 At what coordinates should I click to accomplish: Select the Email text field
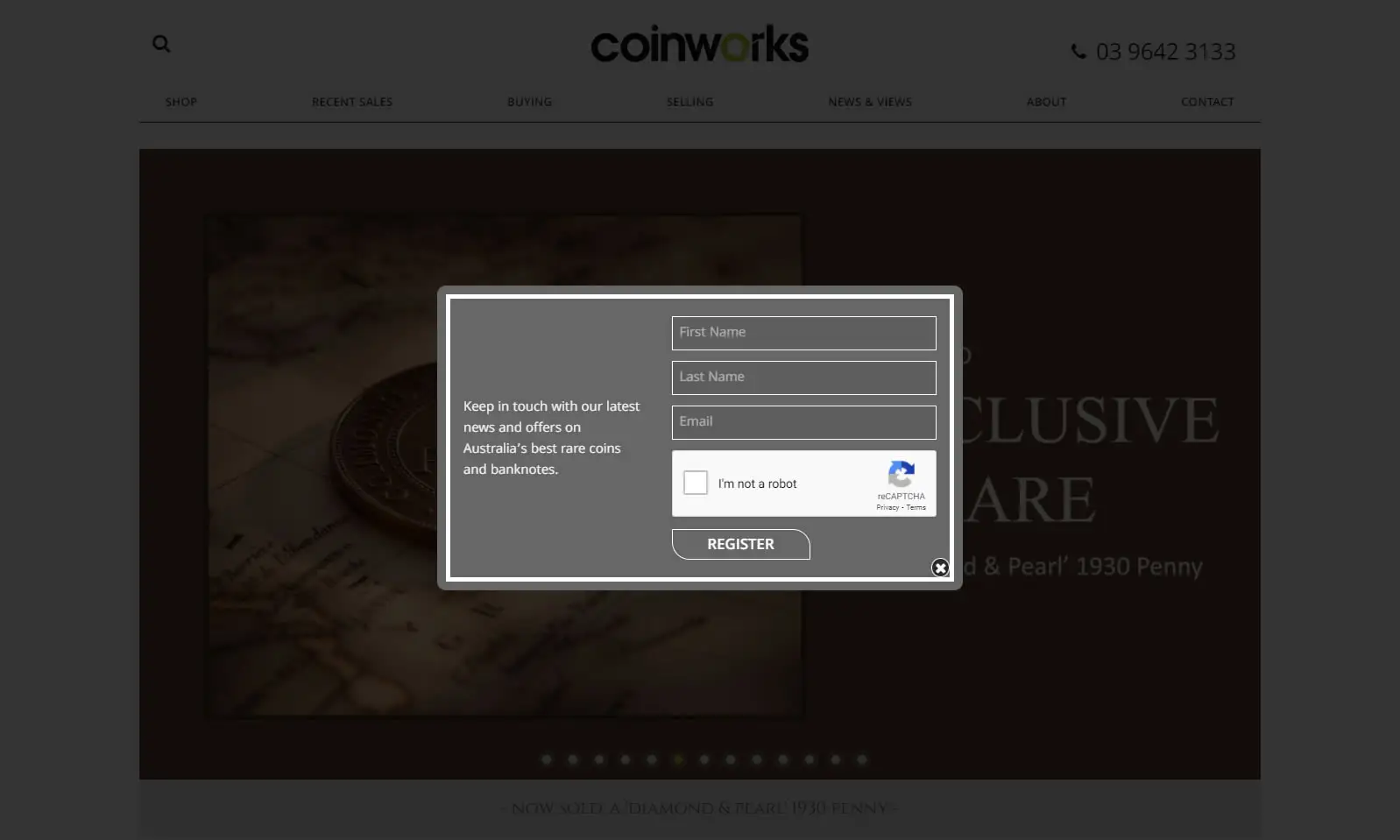pyautogui.click(x=803, y=422)
